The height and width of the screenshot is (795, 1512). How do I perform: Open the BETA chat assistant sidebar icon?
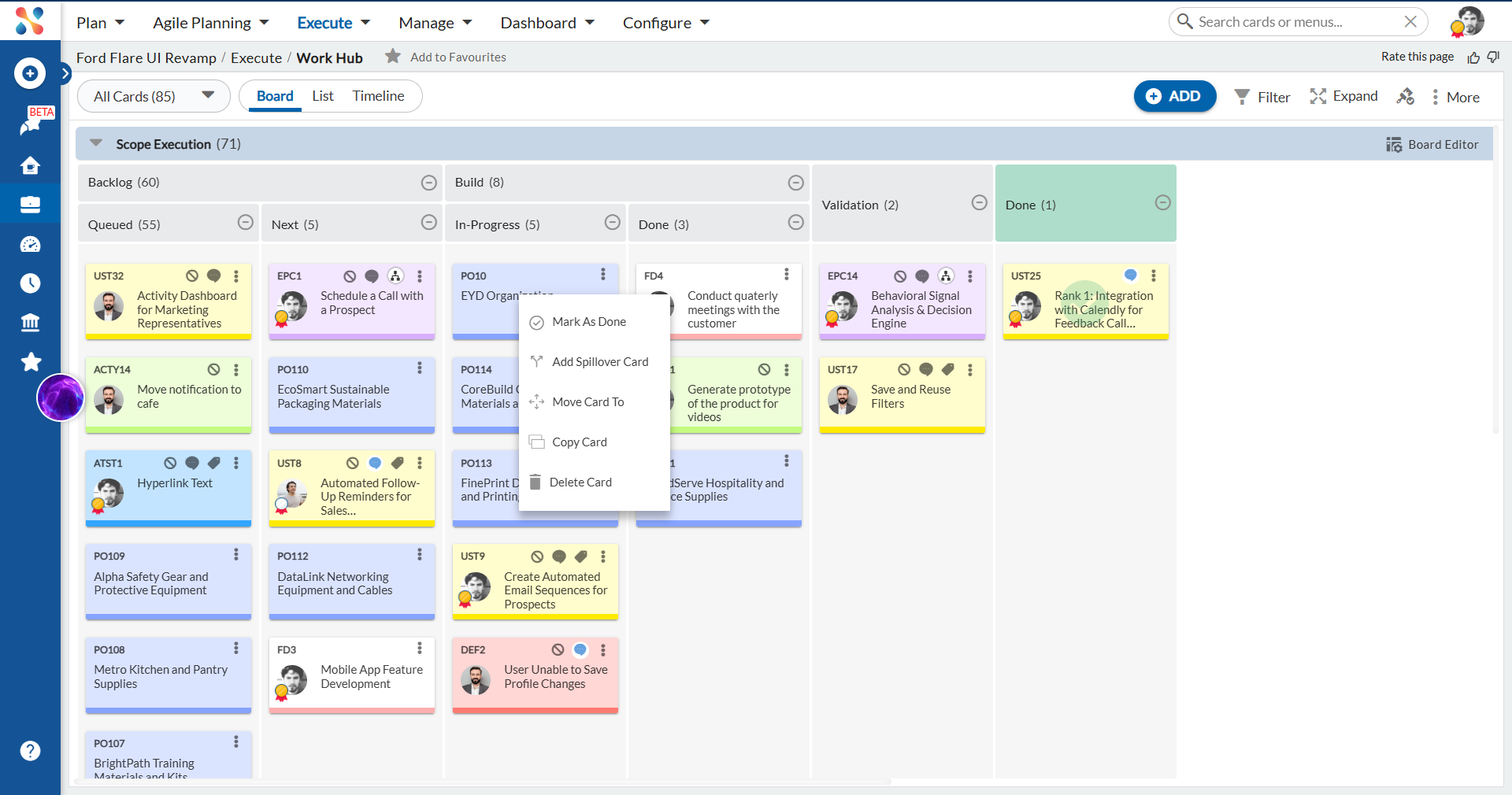pyautogui.click(x=31, y=124)
